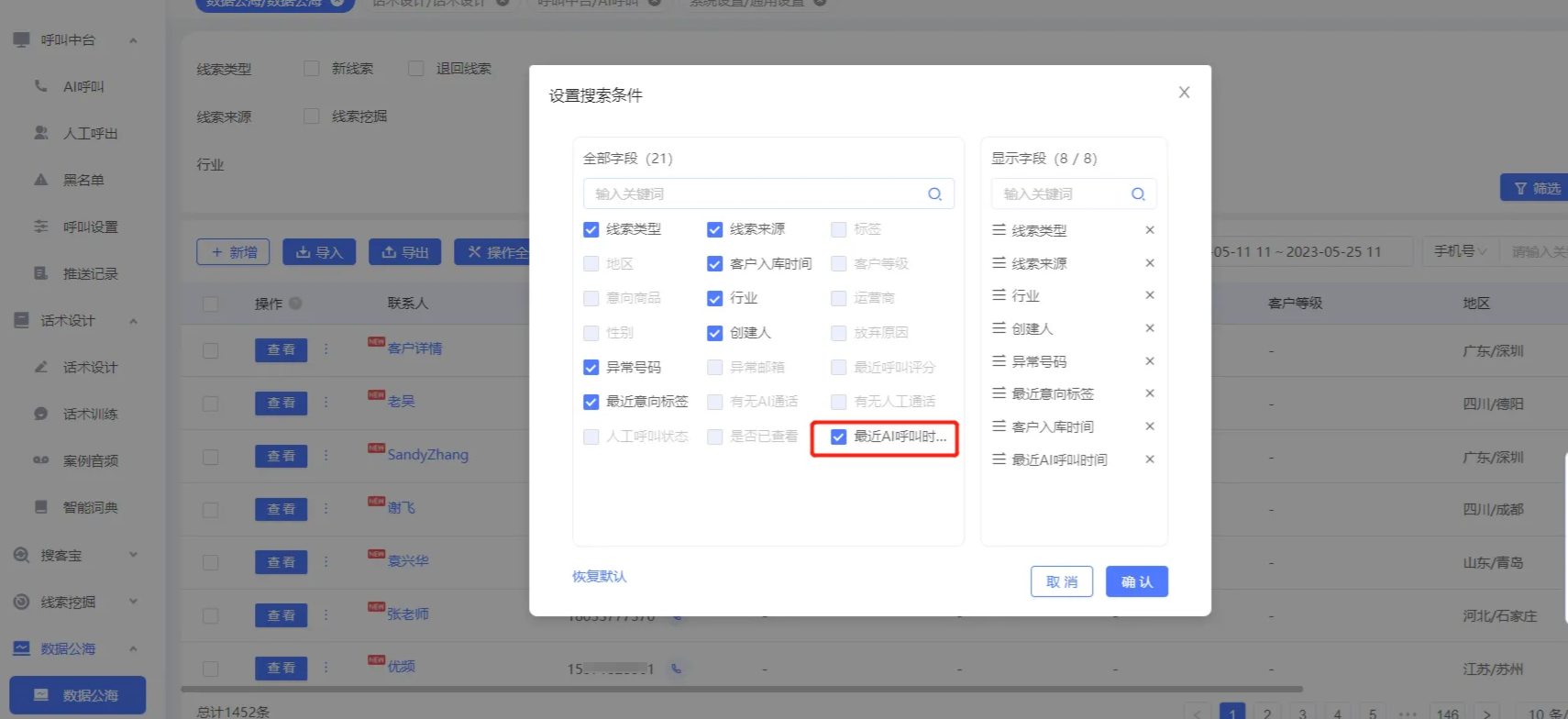Remove 创建人 from the displayed fields list
Image resolution: width=1568 pixels, height=719 pixels.
click(x=1149, y=328)
